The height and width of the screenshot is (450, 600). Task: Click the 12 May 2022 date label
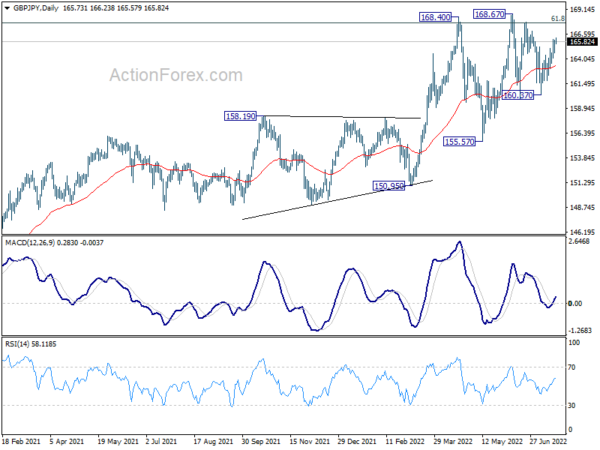[502, 441]
